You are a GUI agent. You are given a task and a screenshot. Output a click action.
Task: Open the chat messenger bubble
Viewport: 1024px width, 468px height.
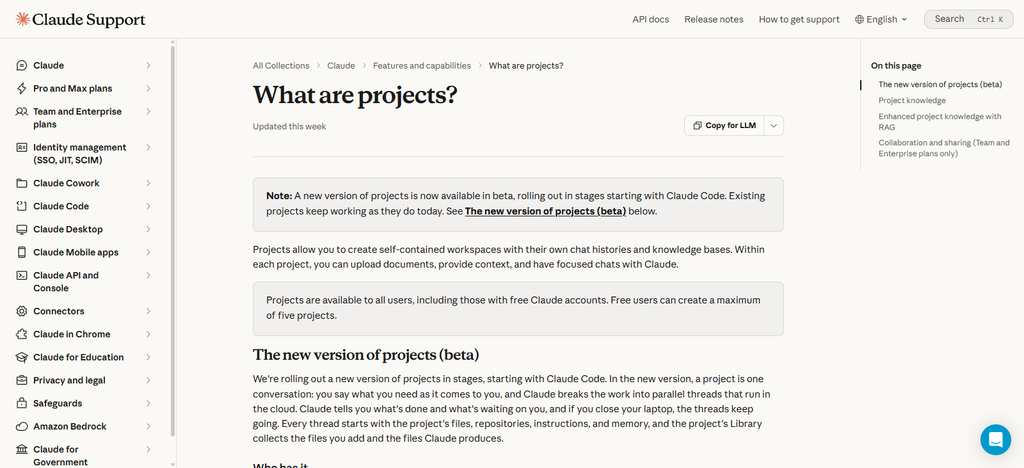995,439
